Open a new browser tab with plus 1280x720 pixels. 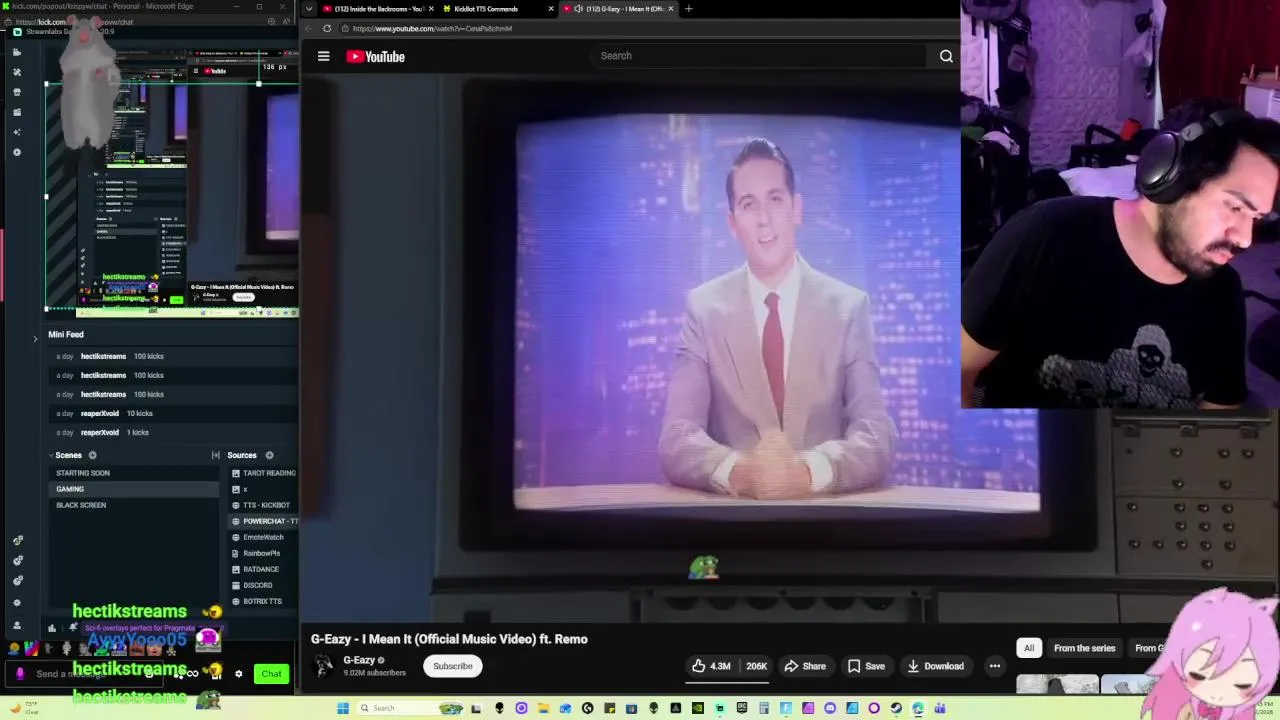[x=688, y=9]
